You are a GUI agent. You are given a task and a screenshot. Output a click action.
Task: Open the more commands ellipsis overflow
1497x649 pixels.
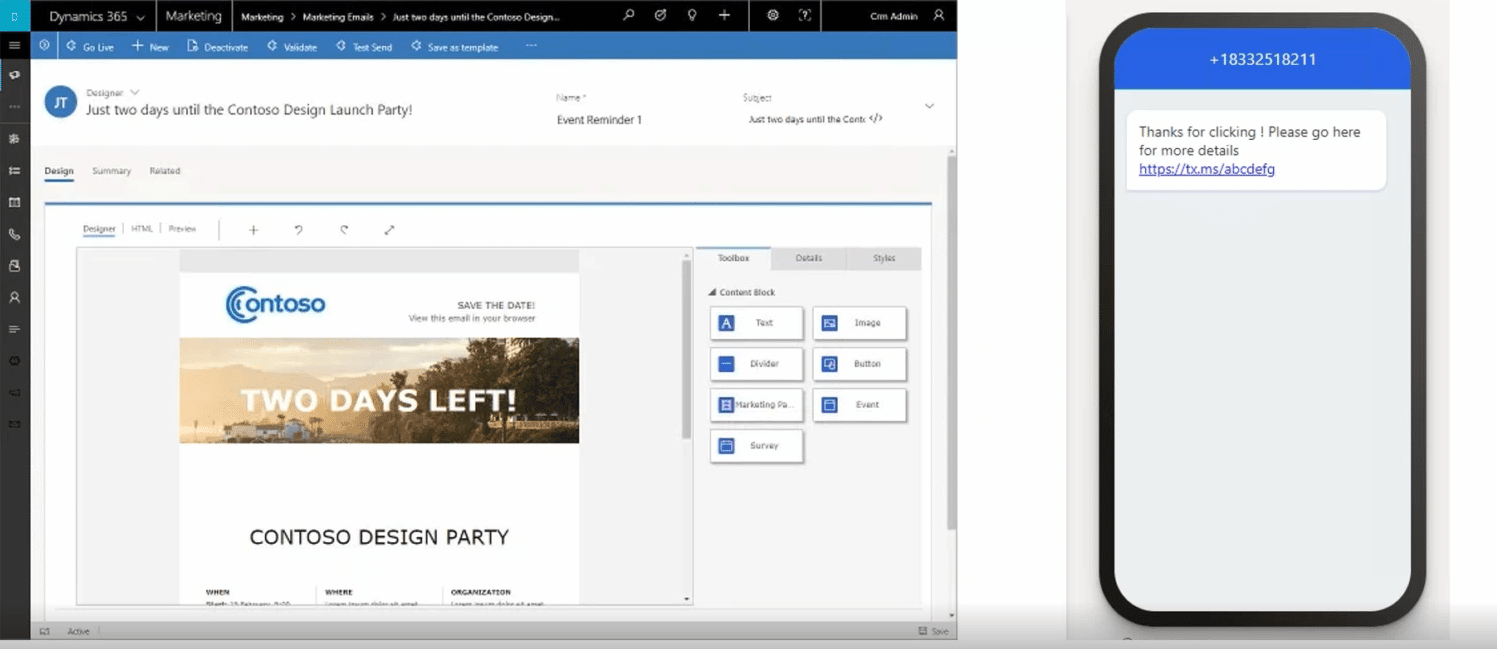531,46
